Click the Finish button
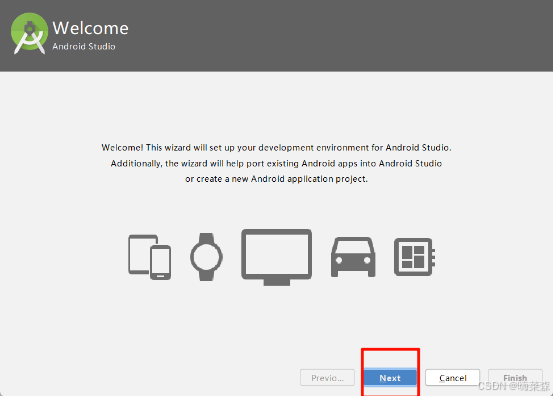 click(515, 378)
